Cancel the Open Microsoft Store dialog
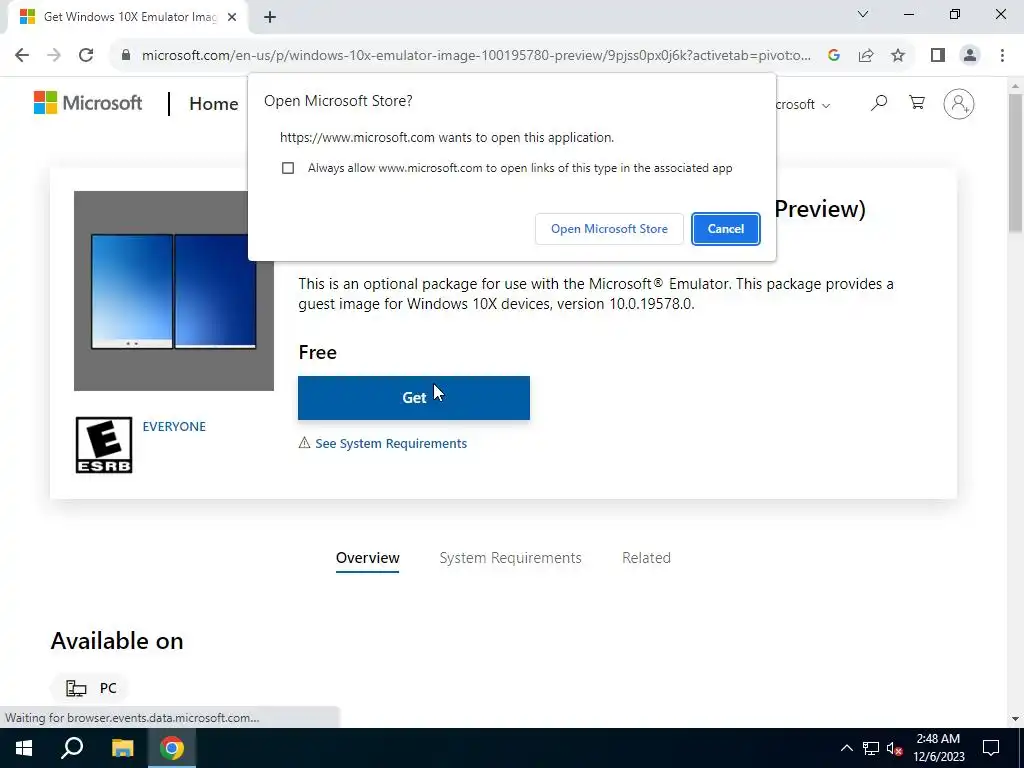 pos(726,229)
